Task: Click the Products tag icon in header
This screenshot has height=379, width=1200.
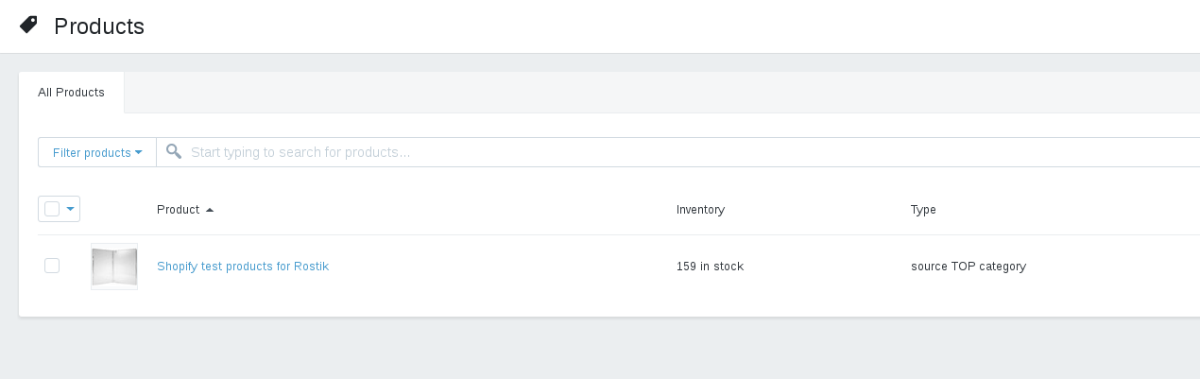Action: coord(29,26)
